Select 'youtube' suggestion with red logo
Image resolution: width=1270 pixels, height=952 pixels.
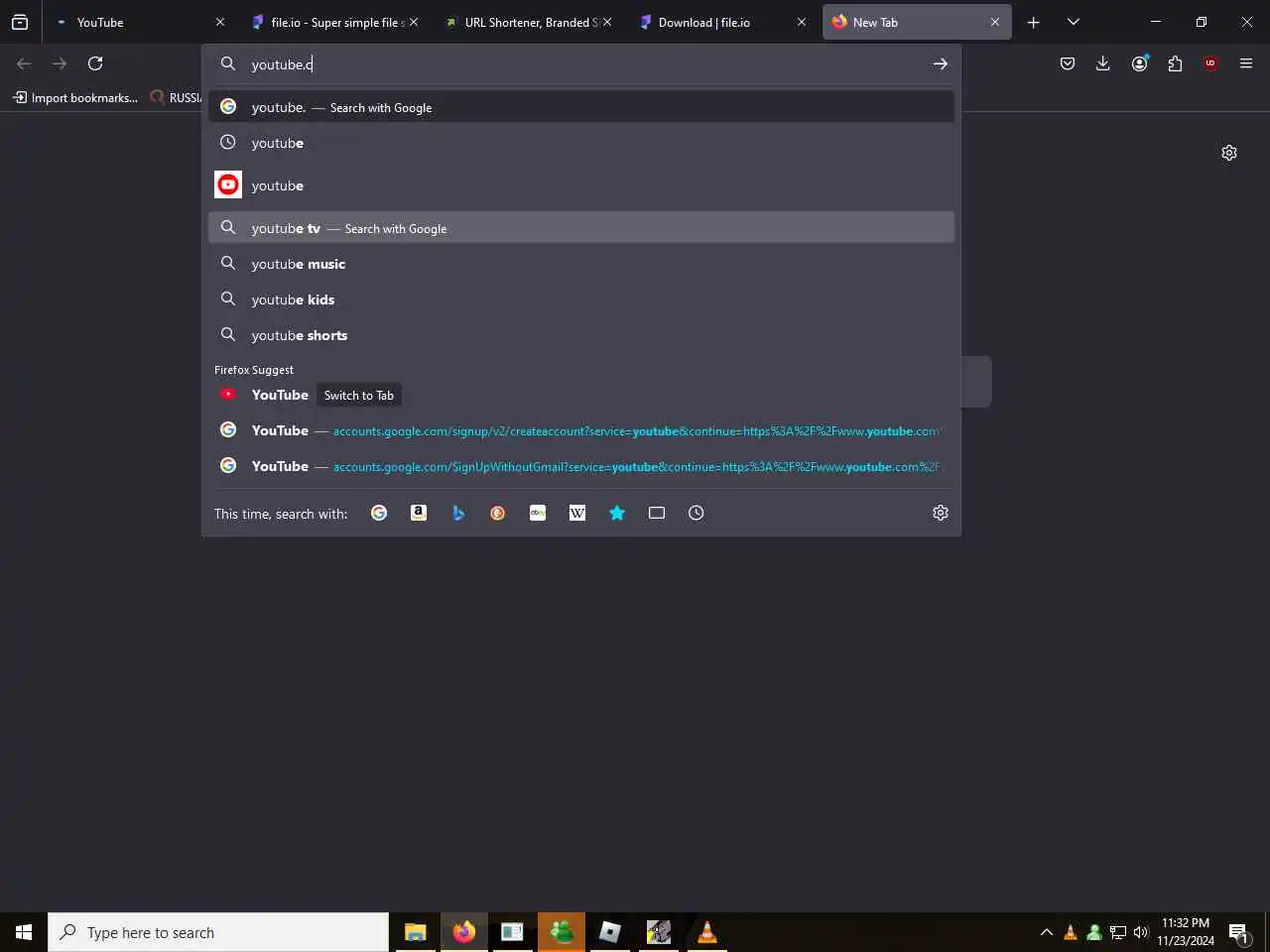point(581,185)
